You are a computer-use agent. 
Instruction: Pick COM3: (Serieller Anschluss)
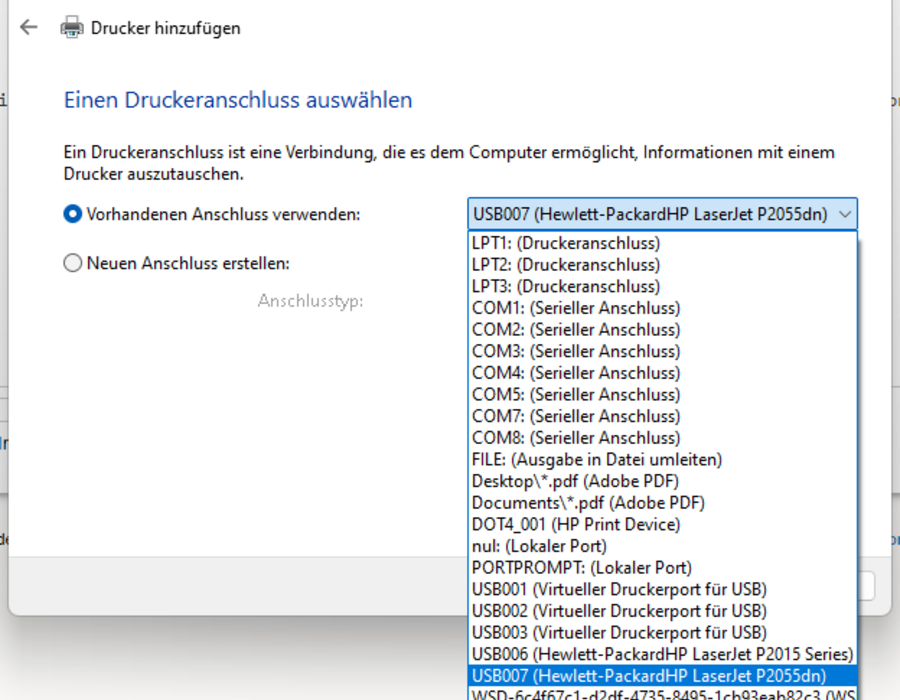[x=663, y=351]
